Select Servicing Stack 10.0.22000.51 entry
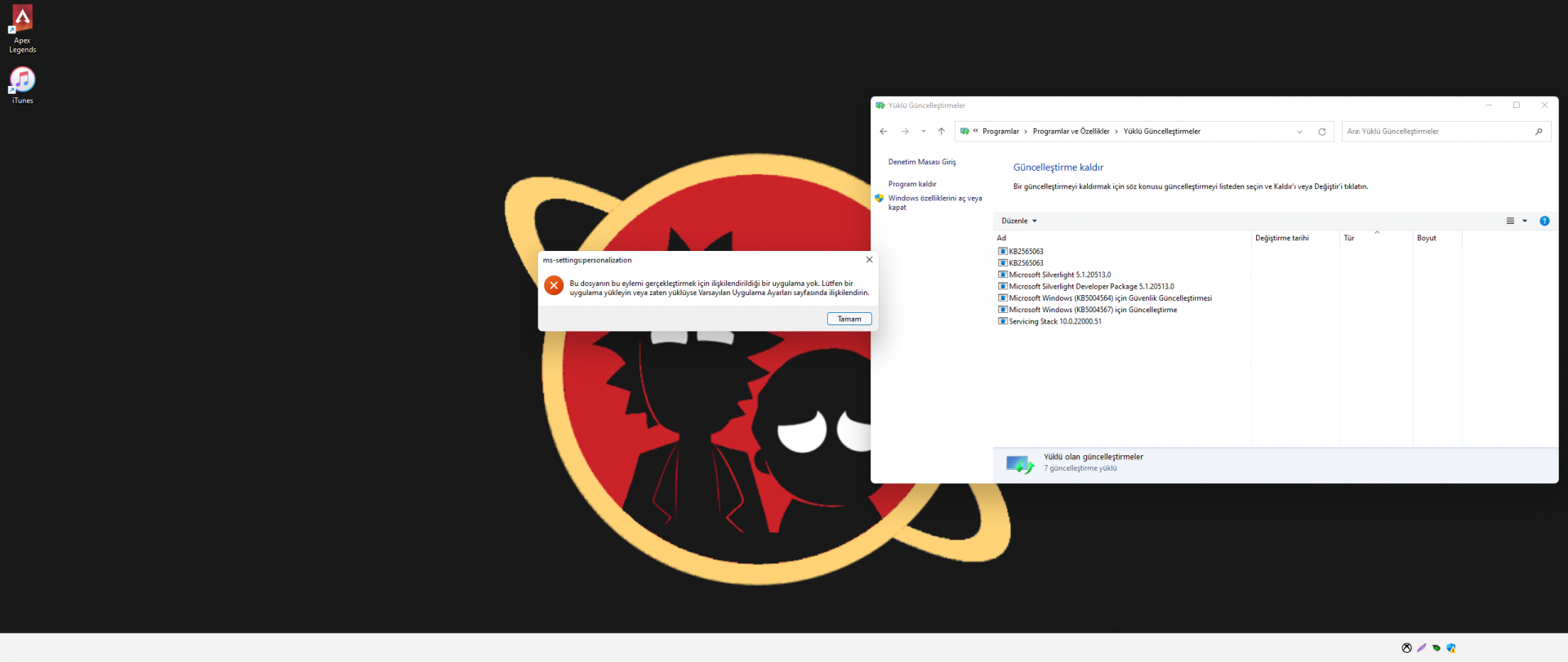This screenshot has width=1568, height=662. [x=1055, y=321]
